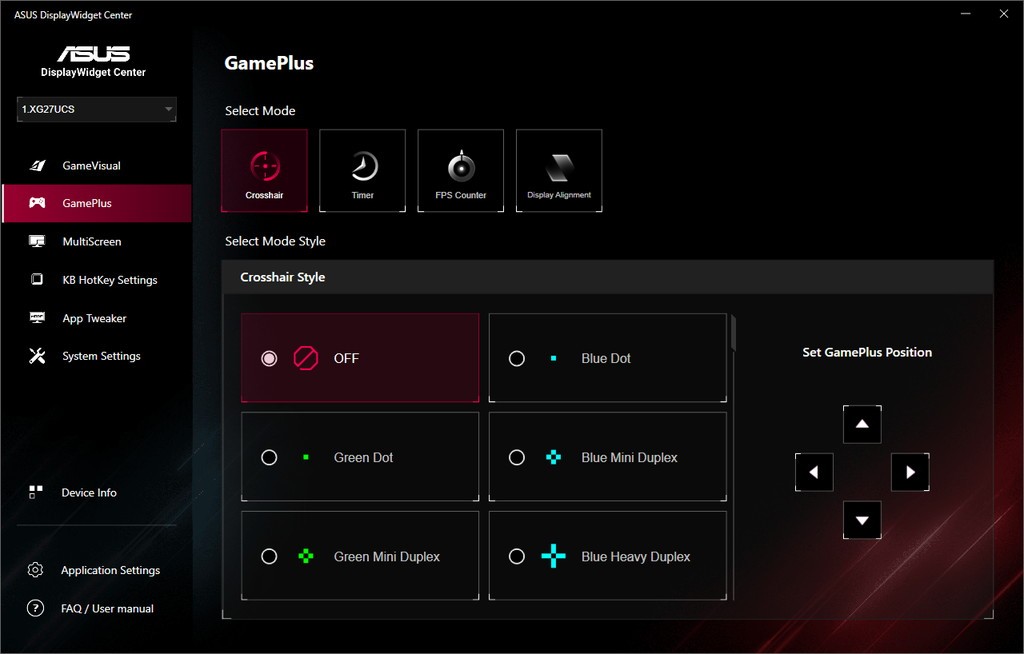This screenshot has height=654, width=1024.
Task: Click the Green Mini Duplex label
Action: pyautogui.click(x=387, y=557)
